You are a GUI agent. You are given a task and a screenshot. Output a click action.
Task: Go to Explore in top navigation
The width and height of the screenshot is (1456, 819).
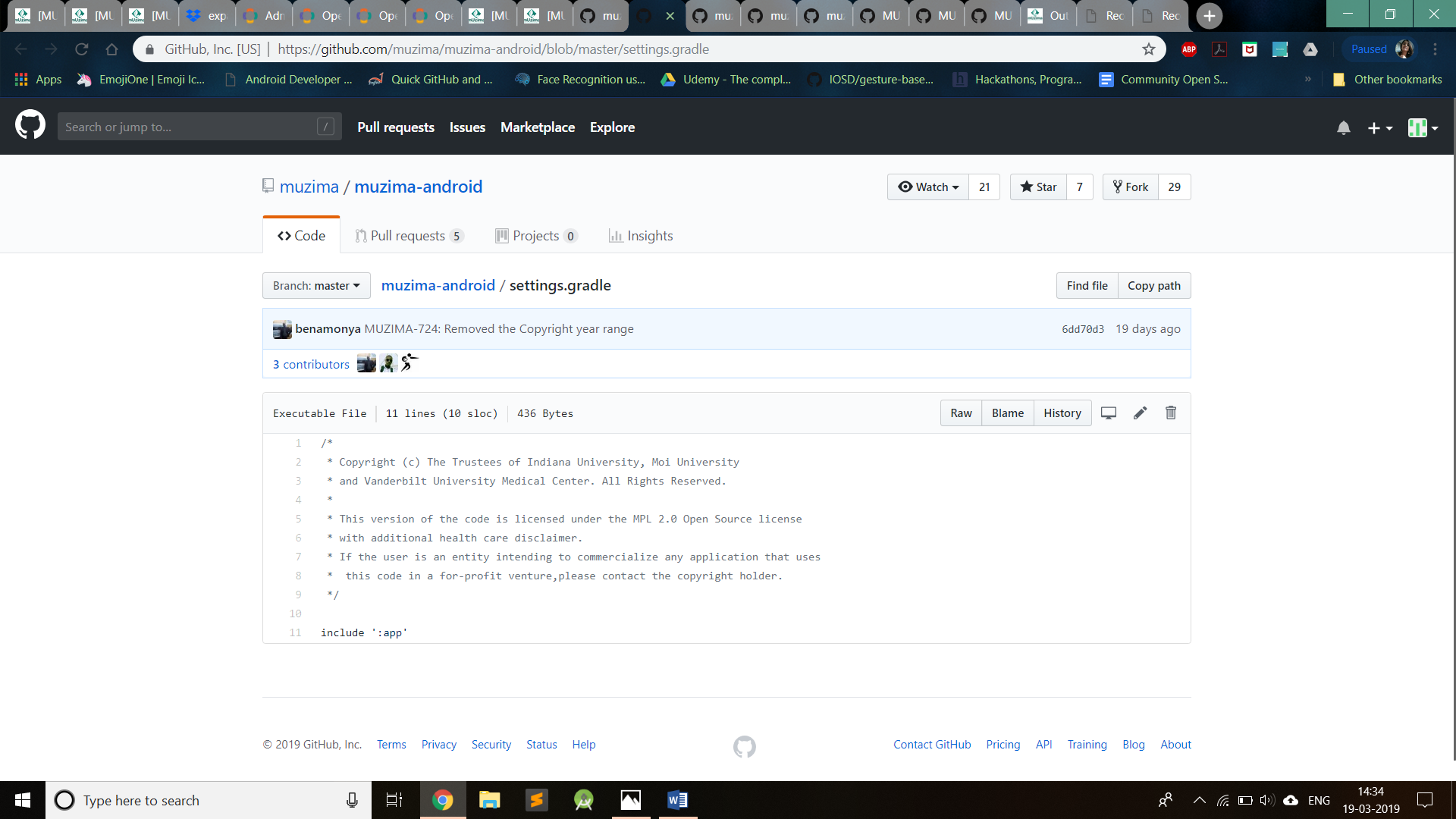612,127
